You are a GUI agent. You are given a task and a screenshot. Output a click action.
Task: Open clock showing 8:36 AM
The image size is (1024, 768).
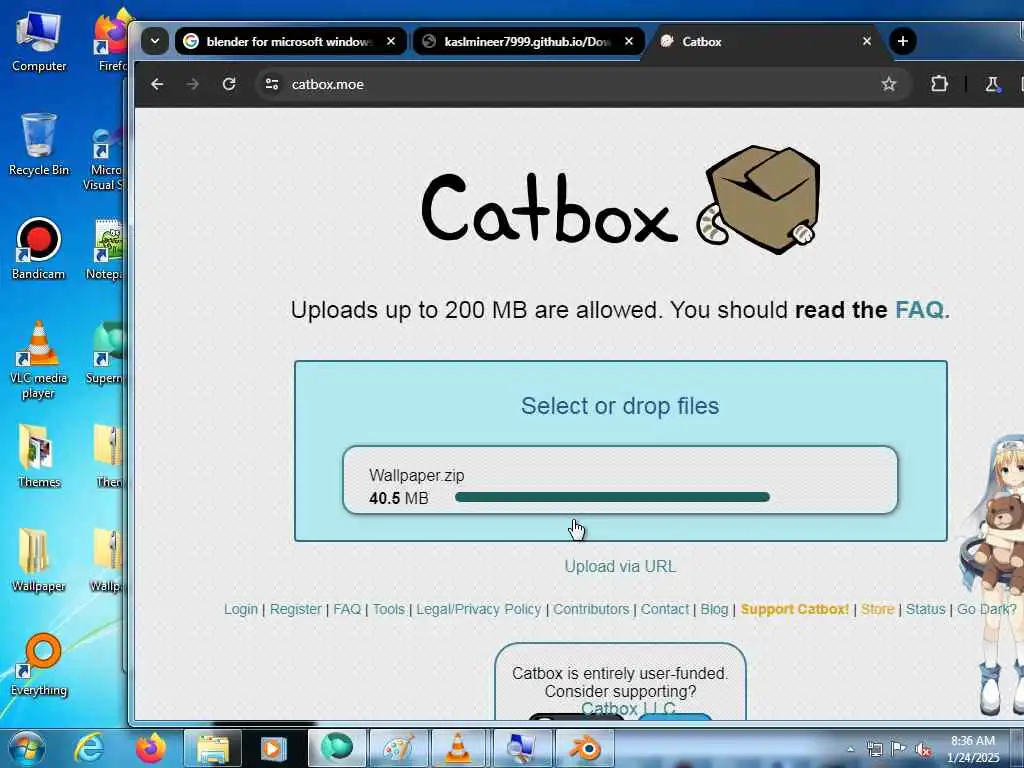(973, 749)
